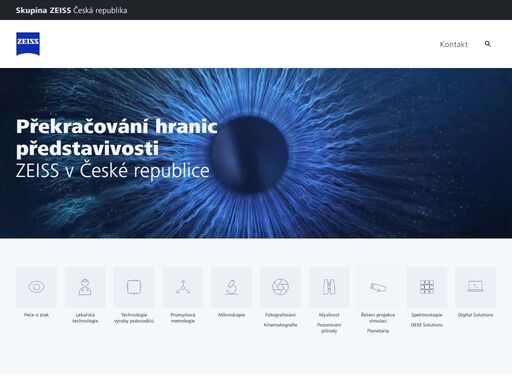Click the 'Skupina ZEISS Česká republika' top bar title

(71, 10)
